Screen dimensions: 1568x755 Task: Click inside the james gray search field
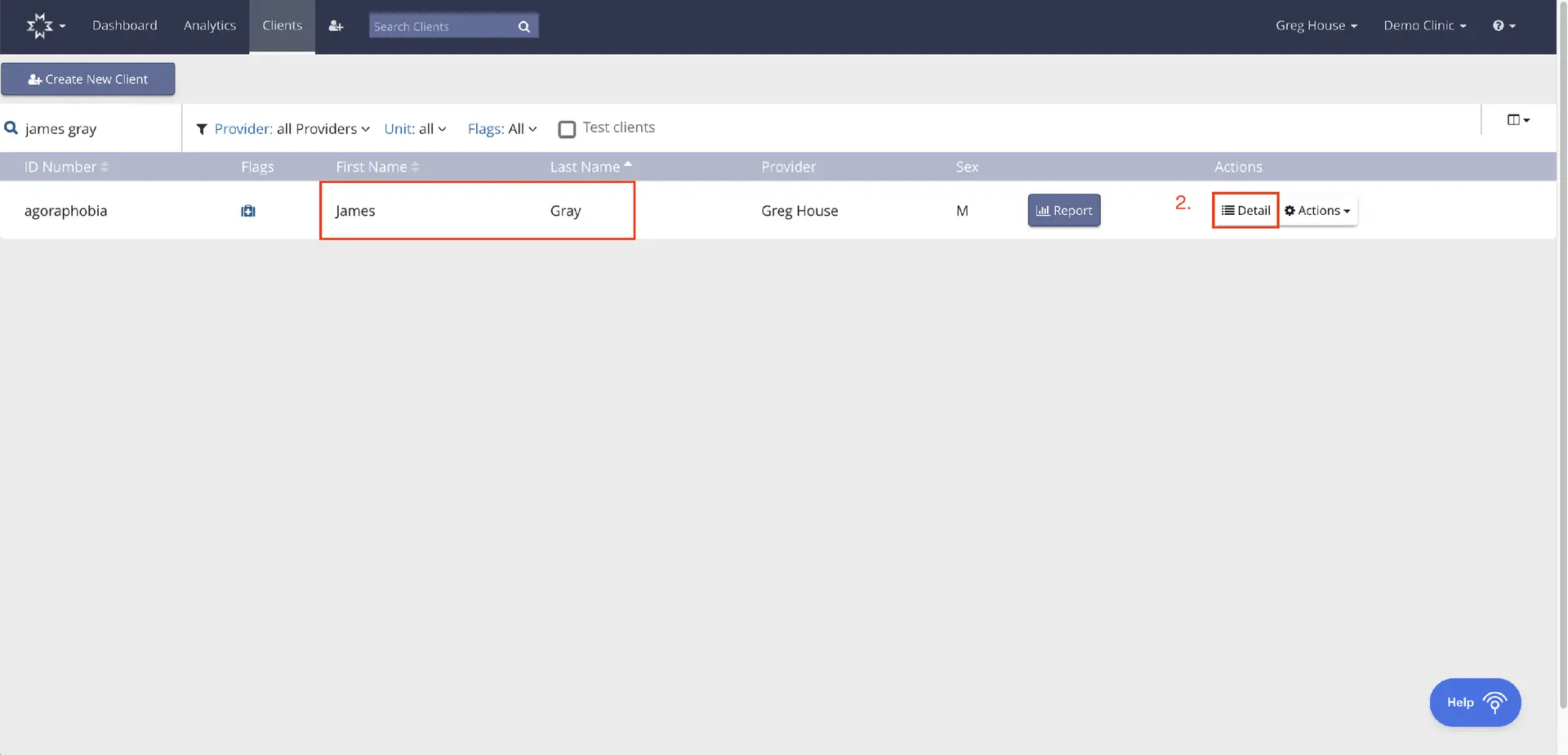click(x=73, y=128)
